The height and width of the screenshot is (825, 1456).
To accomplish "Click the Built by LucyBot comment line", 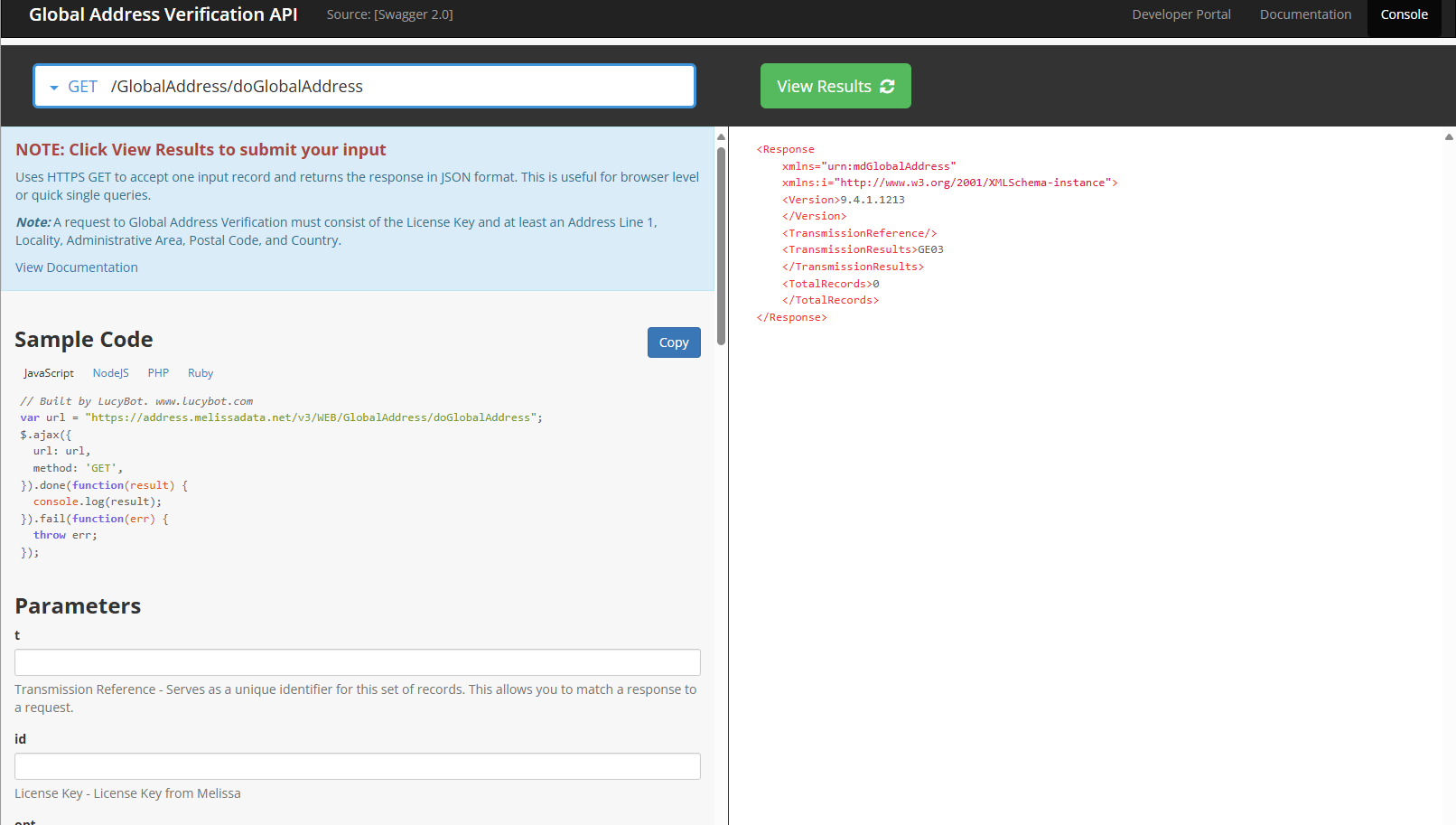I will coord(136,401).
